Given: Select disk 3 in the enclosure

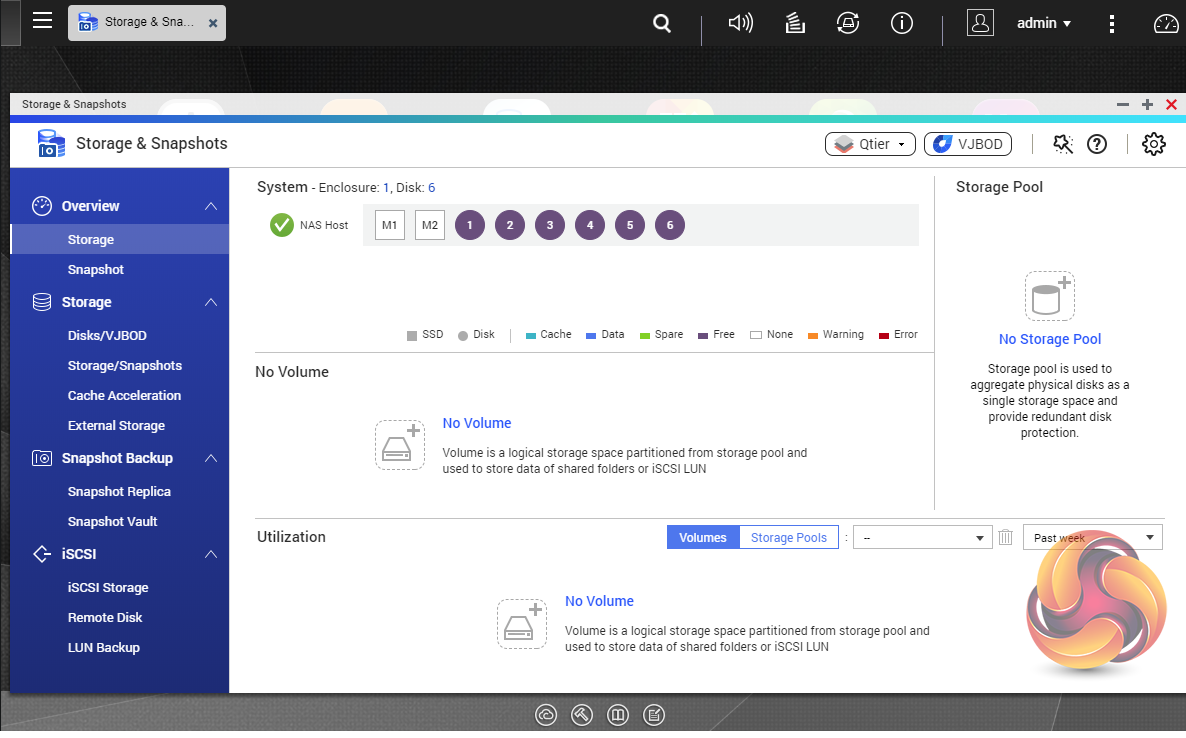Looking at the screenshot, I should click(550, 225).
